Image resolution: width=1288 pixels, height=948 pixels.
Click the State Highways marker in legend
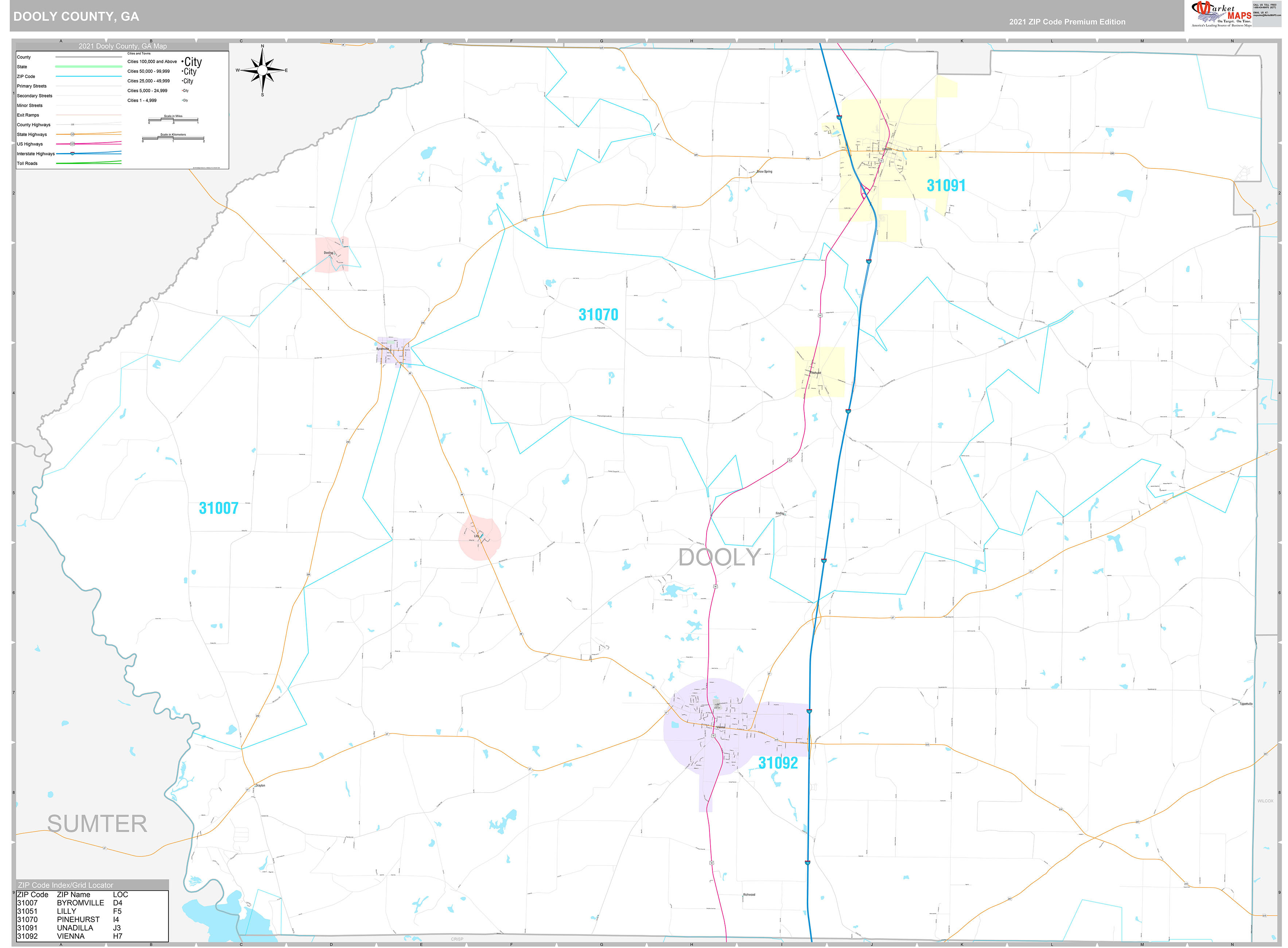72,134
